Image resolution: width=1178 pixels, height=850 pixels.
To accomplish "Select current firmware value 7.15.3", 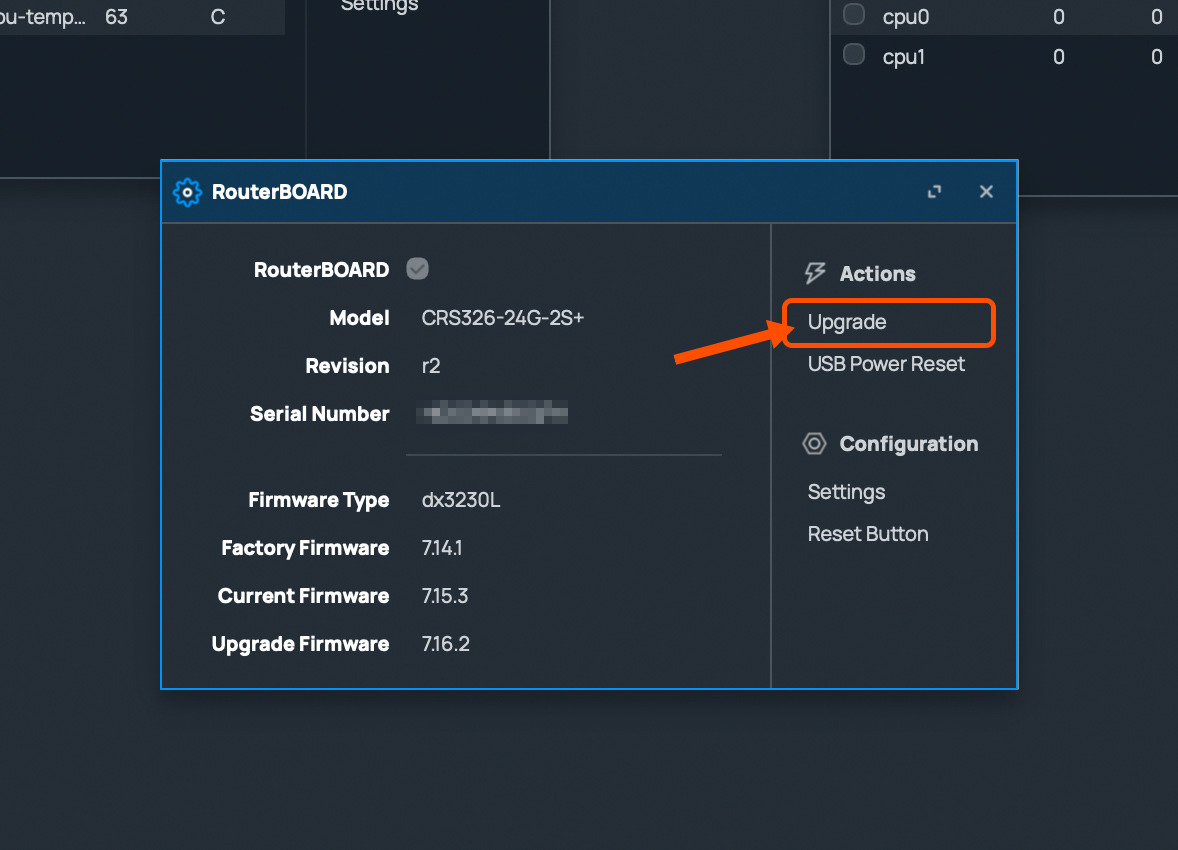I will (x=445, y=596).
